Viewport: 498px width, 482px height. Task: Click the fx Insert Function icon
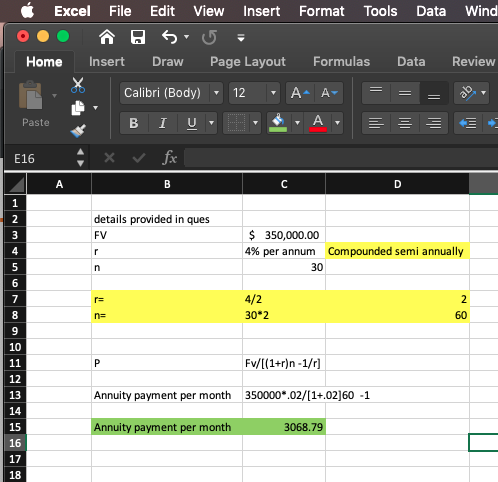169,158
